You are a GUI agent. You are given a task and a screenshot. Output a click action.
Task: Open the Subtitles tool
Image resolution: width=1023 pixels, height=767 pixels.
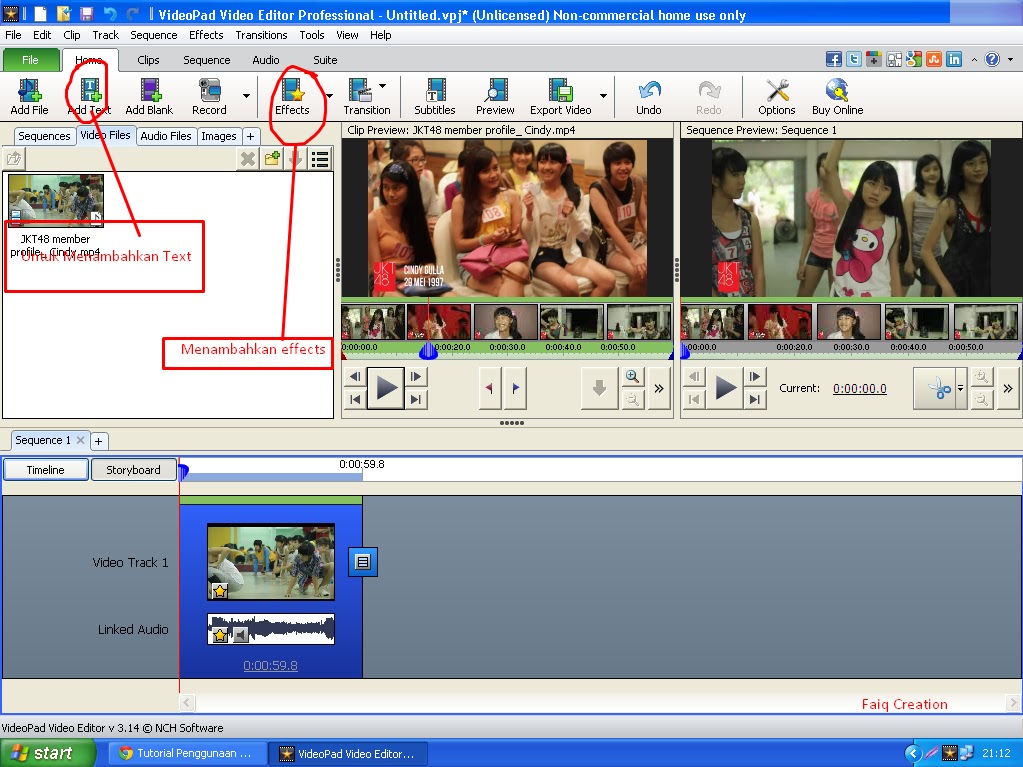click(435, 97)
